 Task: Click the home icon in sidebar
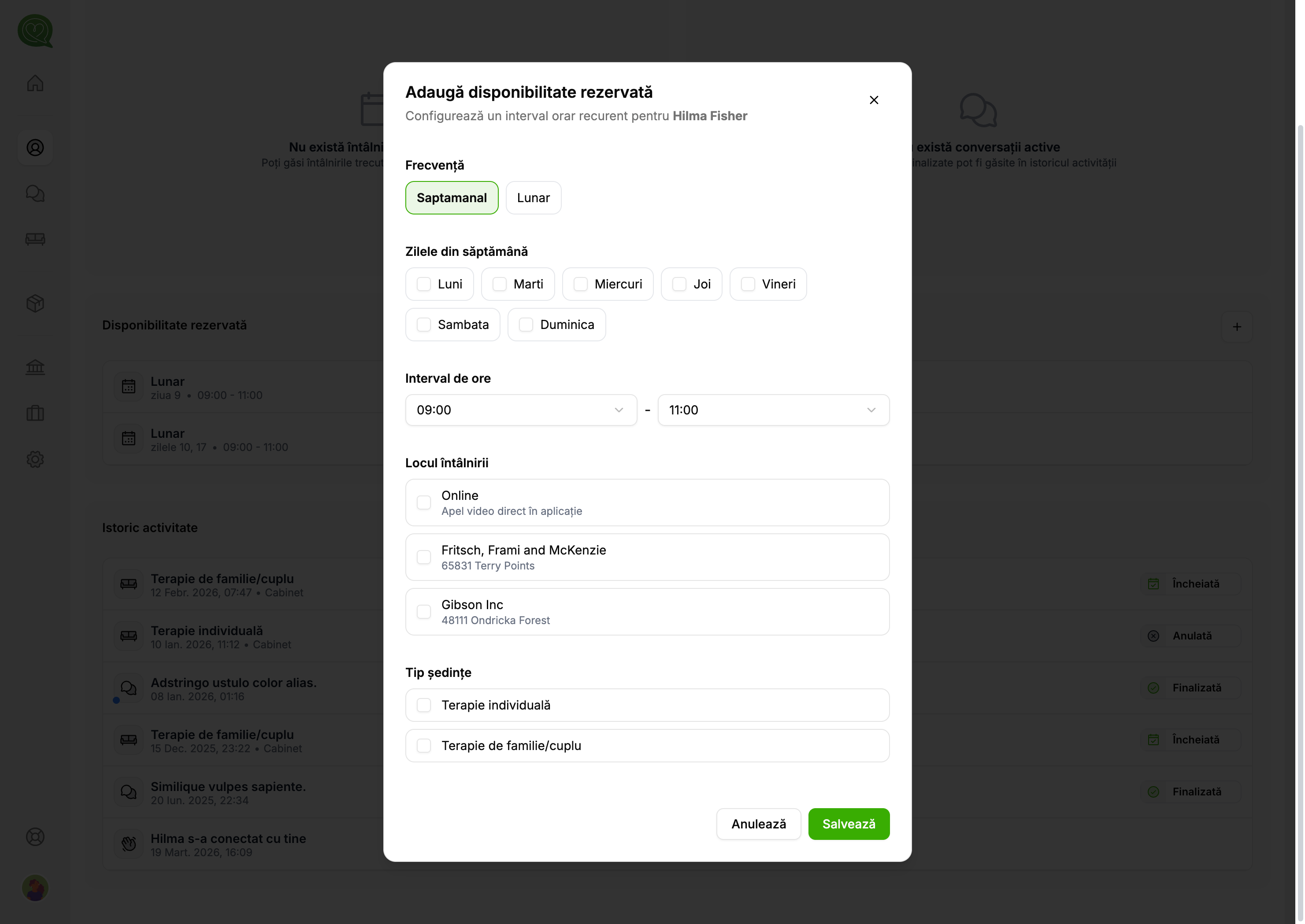35,83
